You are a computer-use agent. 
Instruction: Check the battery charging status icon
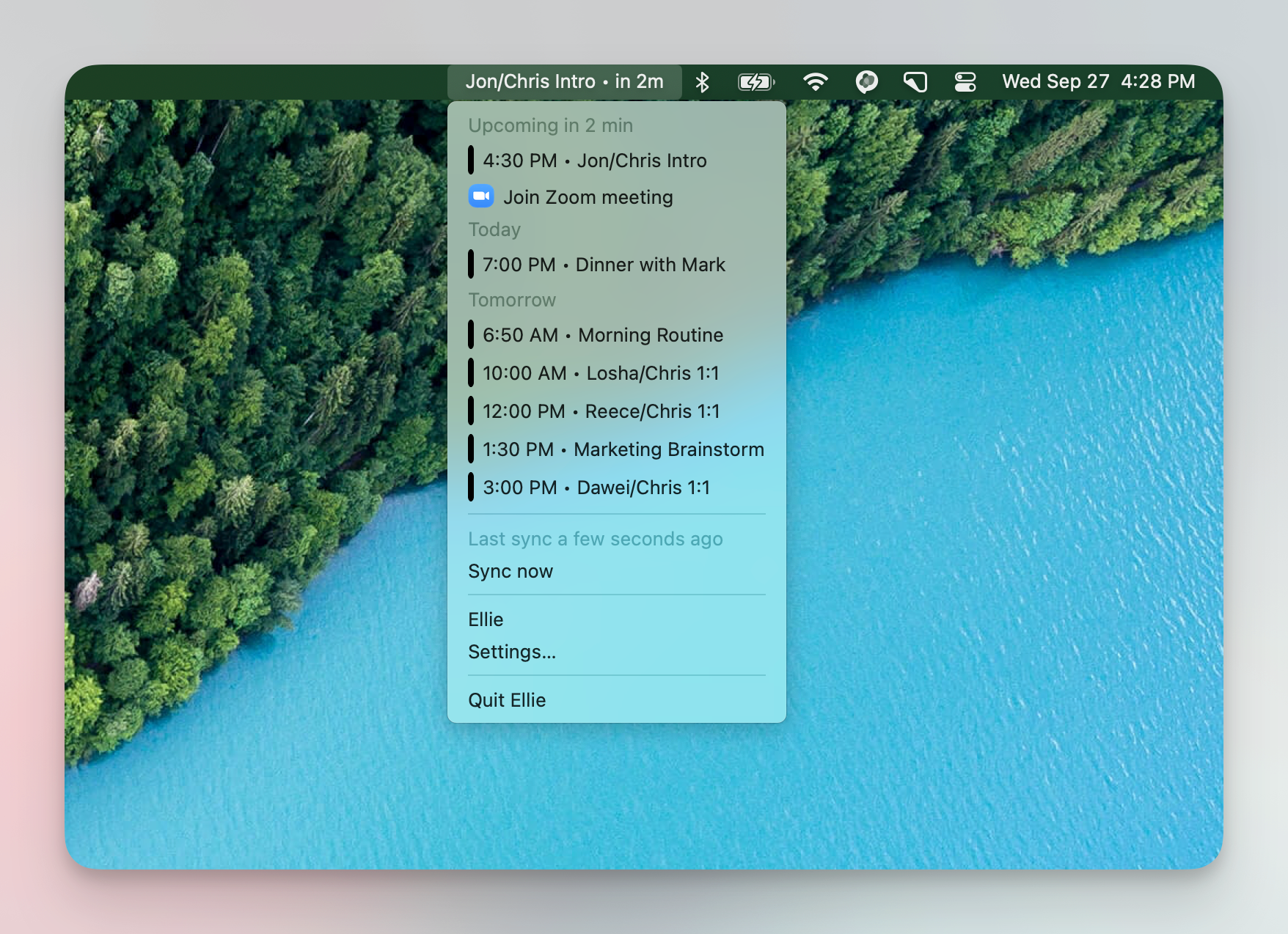[x=756, y=82]
